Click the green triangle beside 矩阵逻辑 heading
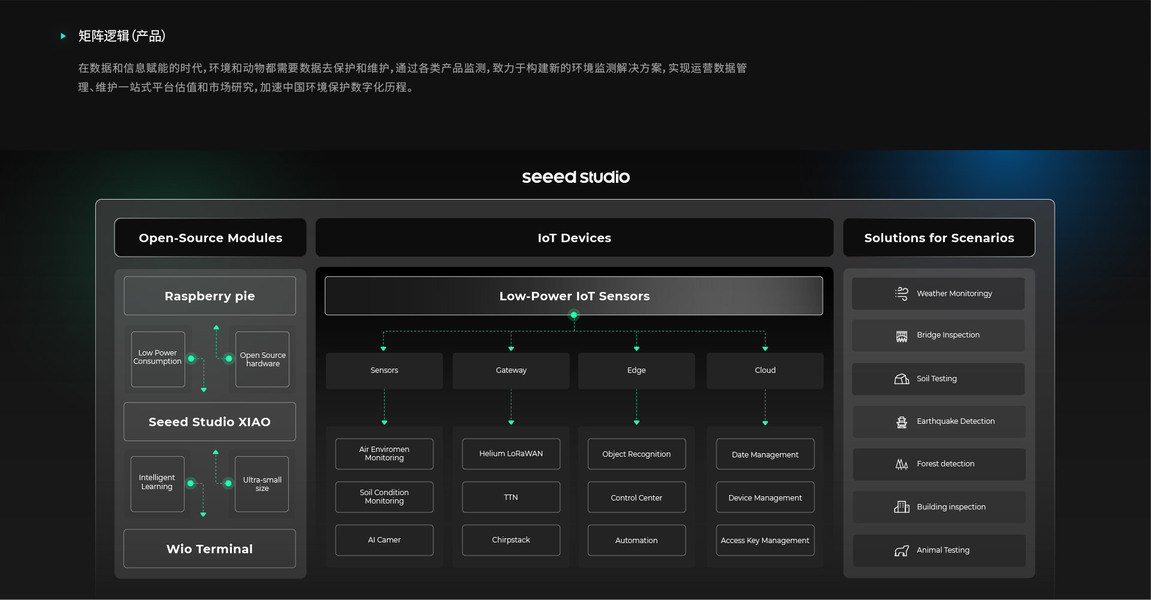This screenshot has height=600, width=1151. pyautogui.click(x=63, y=35)
